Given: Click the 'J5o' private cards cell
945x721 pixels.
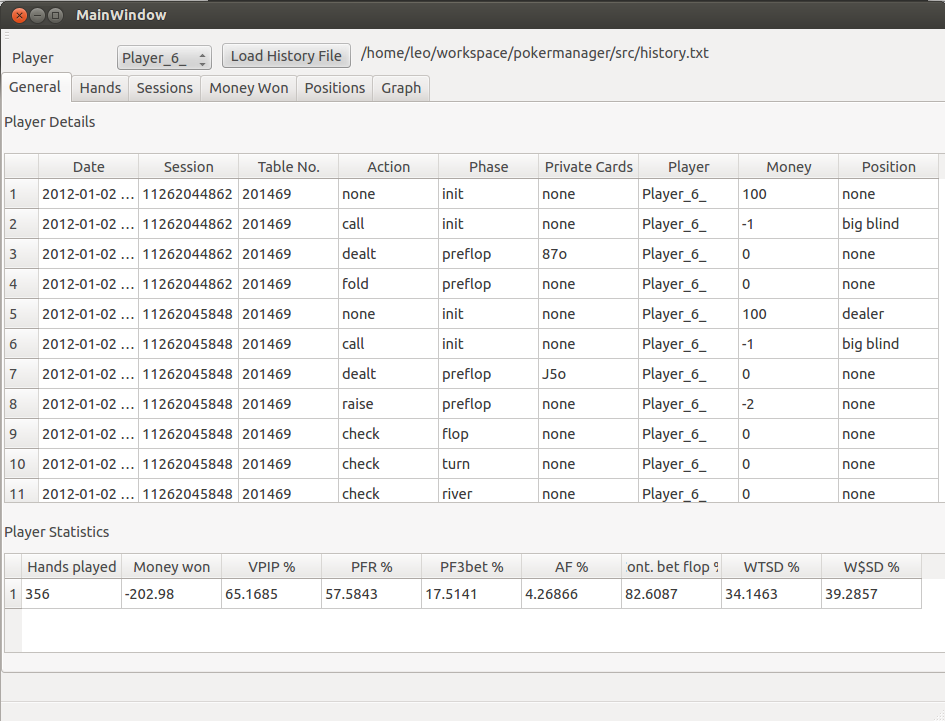Looking at the screenshot, I should [589, 374].
